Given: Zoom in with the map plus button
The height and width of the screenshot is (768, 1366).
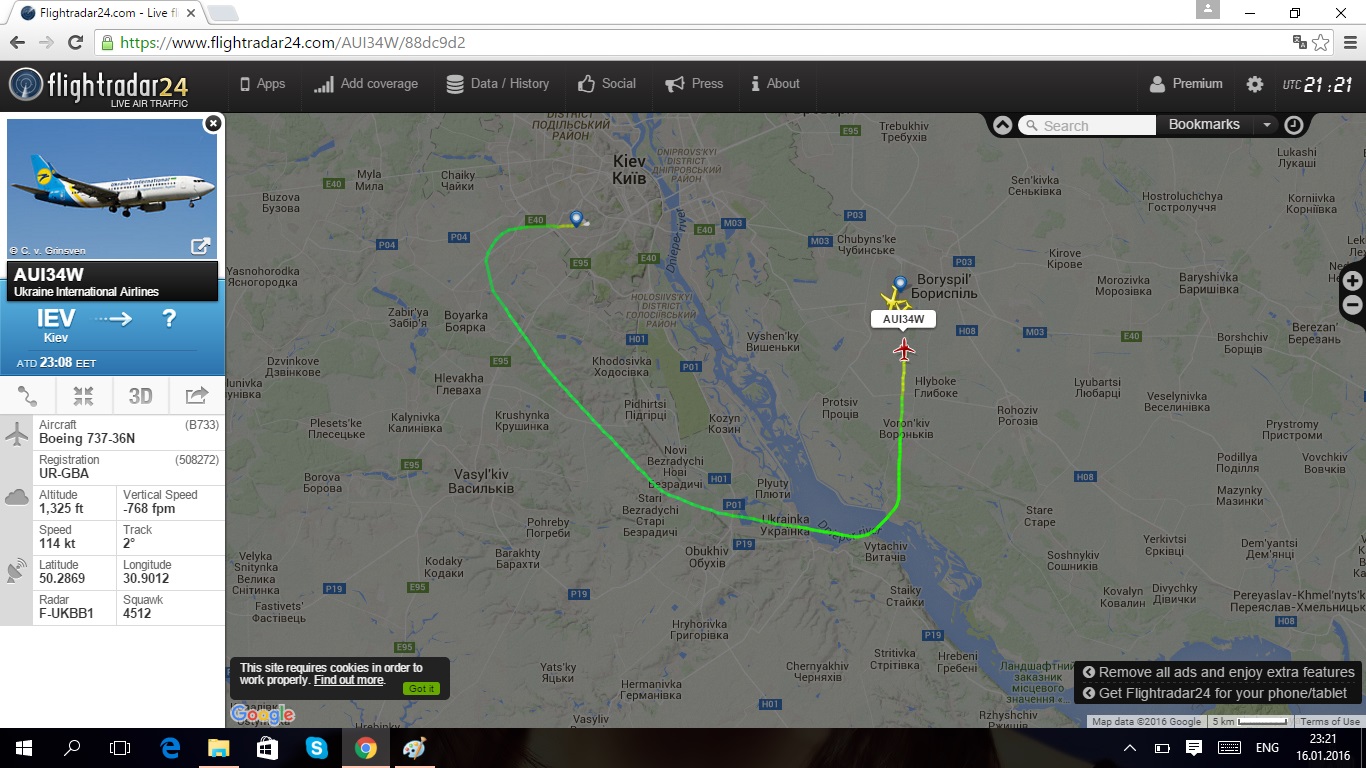Looking at the screenshot, I should (x=1352, y=281).
